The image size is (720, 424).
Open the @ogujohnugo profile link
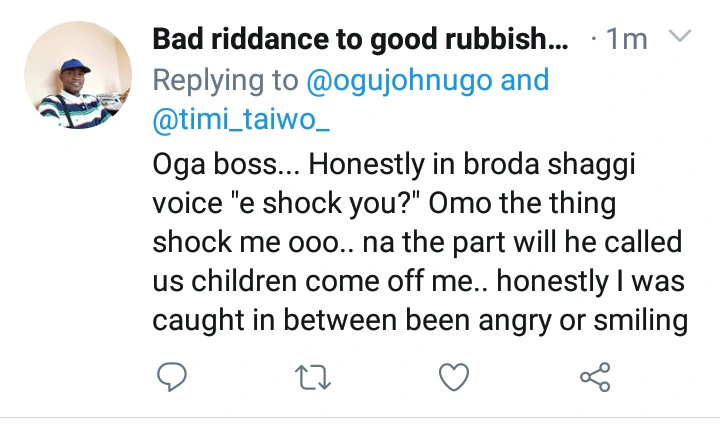coord(397,80)
